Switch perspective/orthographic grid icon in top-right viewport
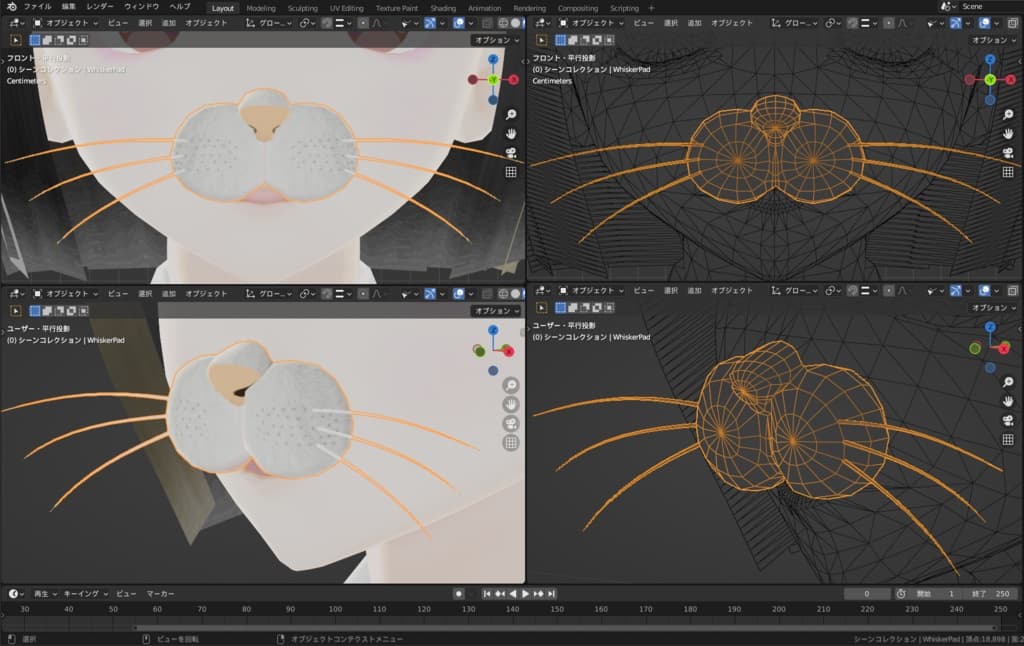This screenshot has width=1024, height=646. tap(1009, 171)
